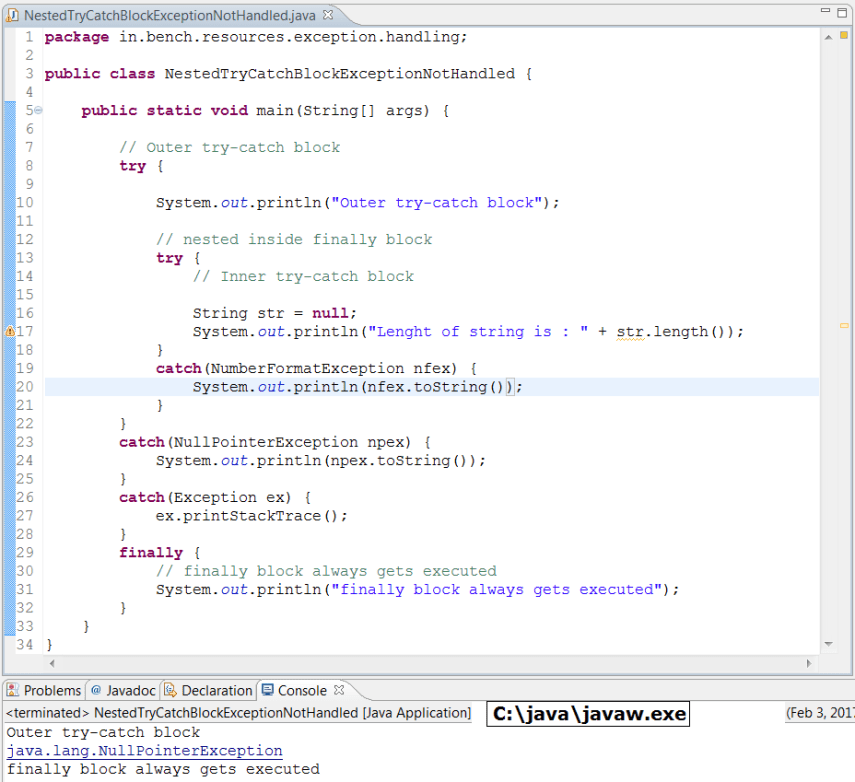The height and width of the screenshot is (782, 855).
Task: Click 'NumberFormatException' in the line 19 catch
Action: [x=308, y=368]
